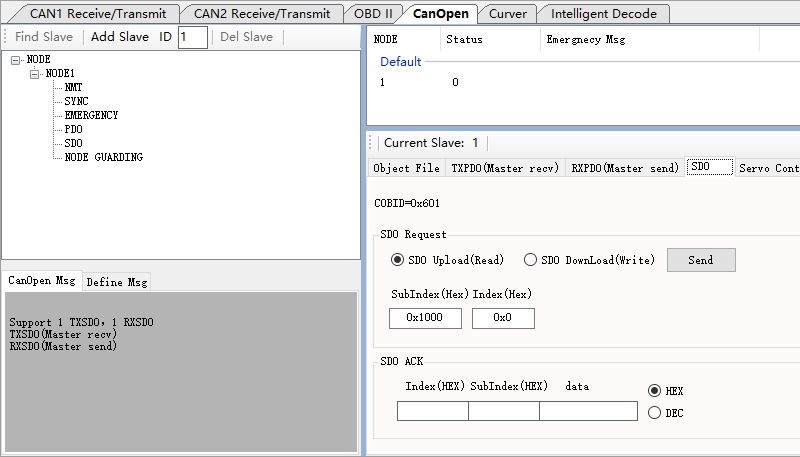Click Add Slave in the toolbar
Viewport: 800px width, 457px height.
(x=120, y=37)
